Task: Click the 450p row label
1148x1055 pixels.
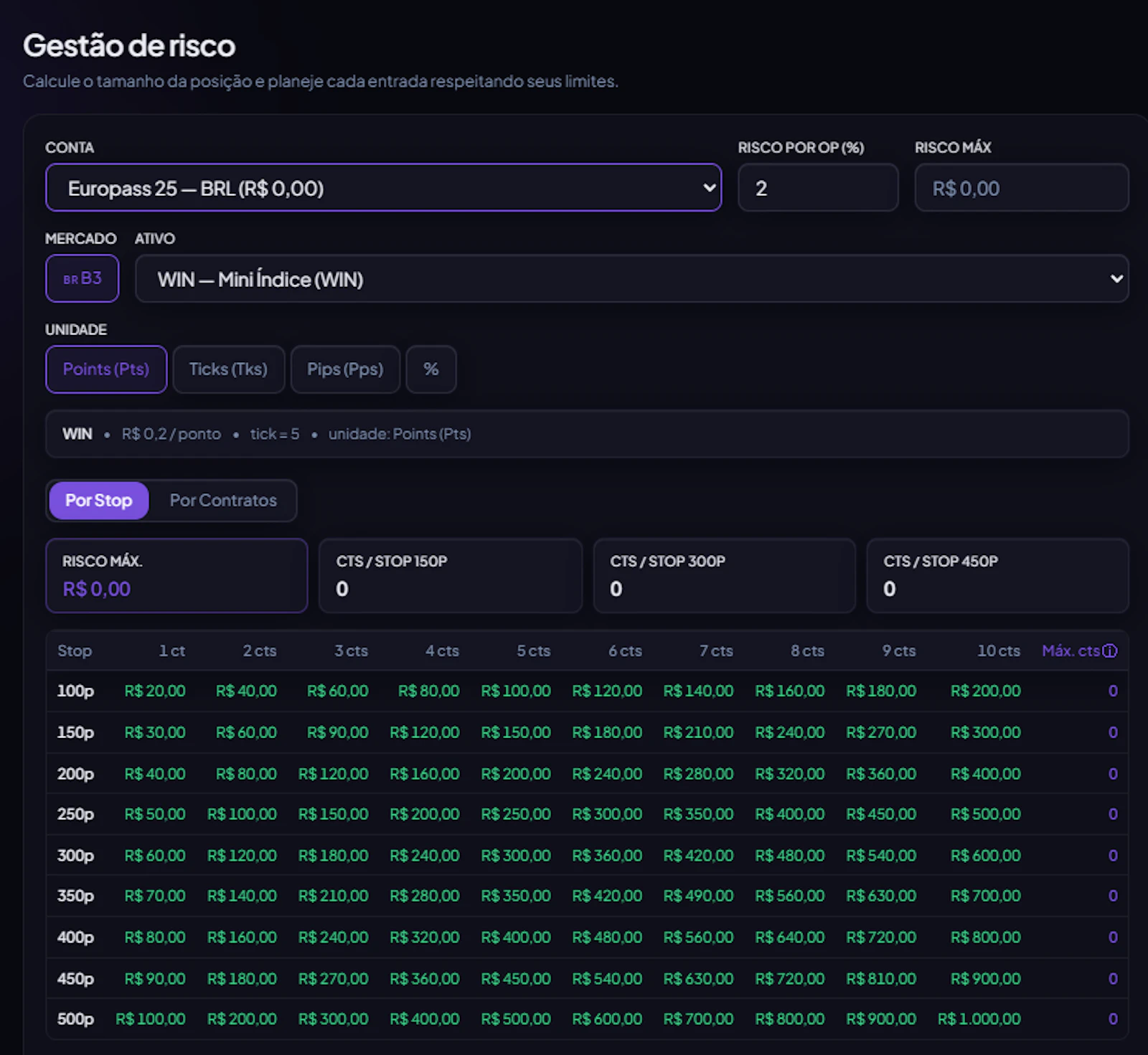Action: point(75,980)
